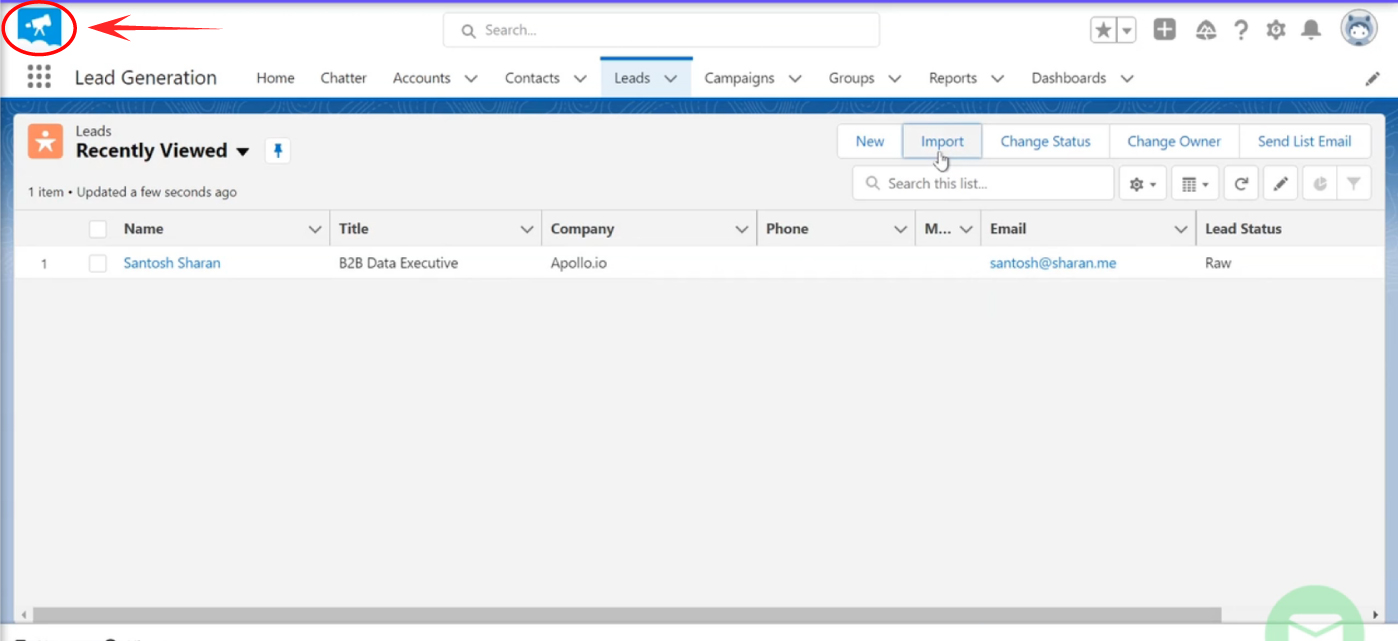Open the Setup gear icon
The height and width of the screenshot is (641, 1398).
pos(1276,30)
